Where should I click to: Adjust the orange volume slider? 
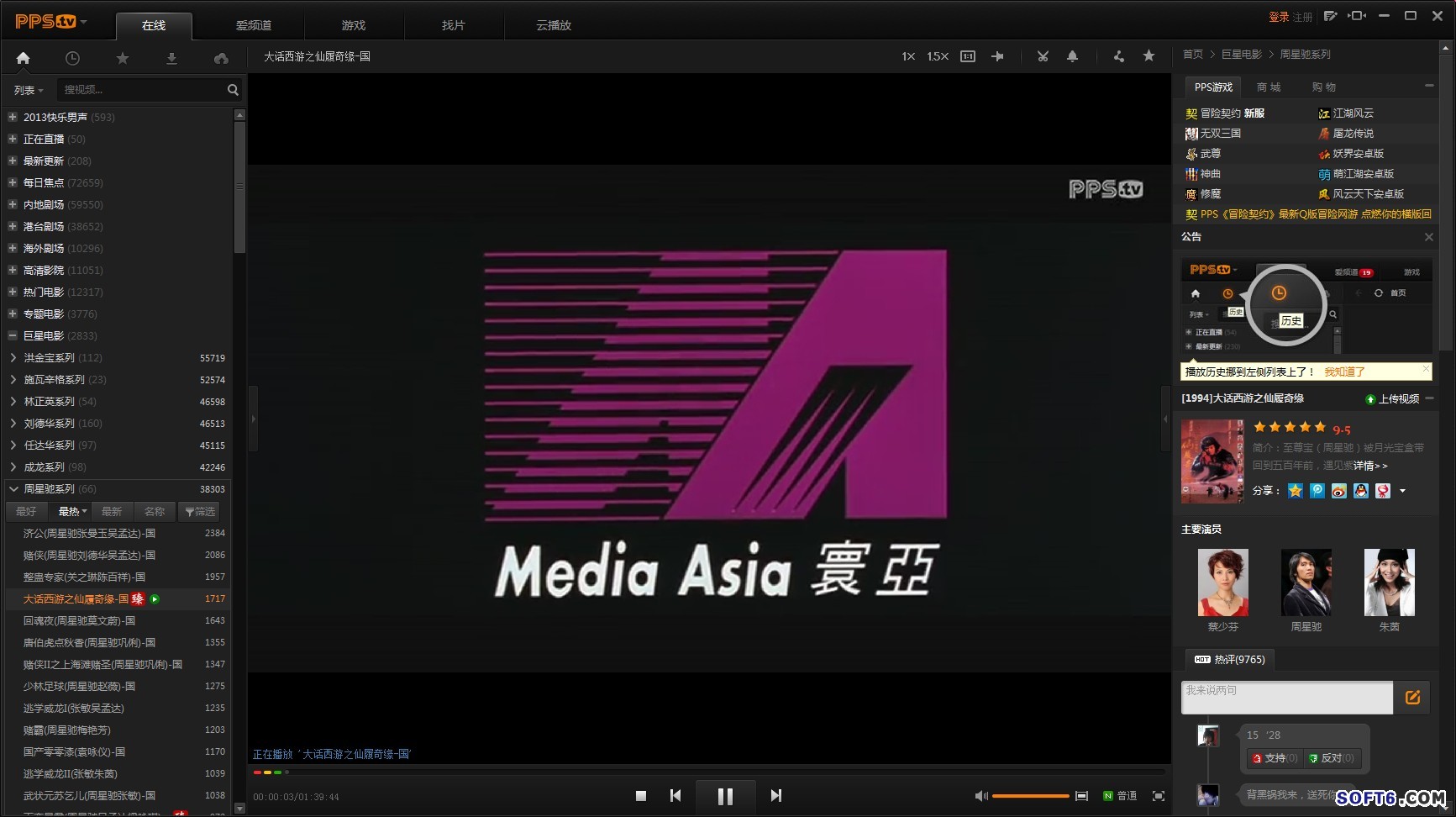[x=1030, y=795]
